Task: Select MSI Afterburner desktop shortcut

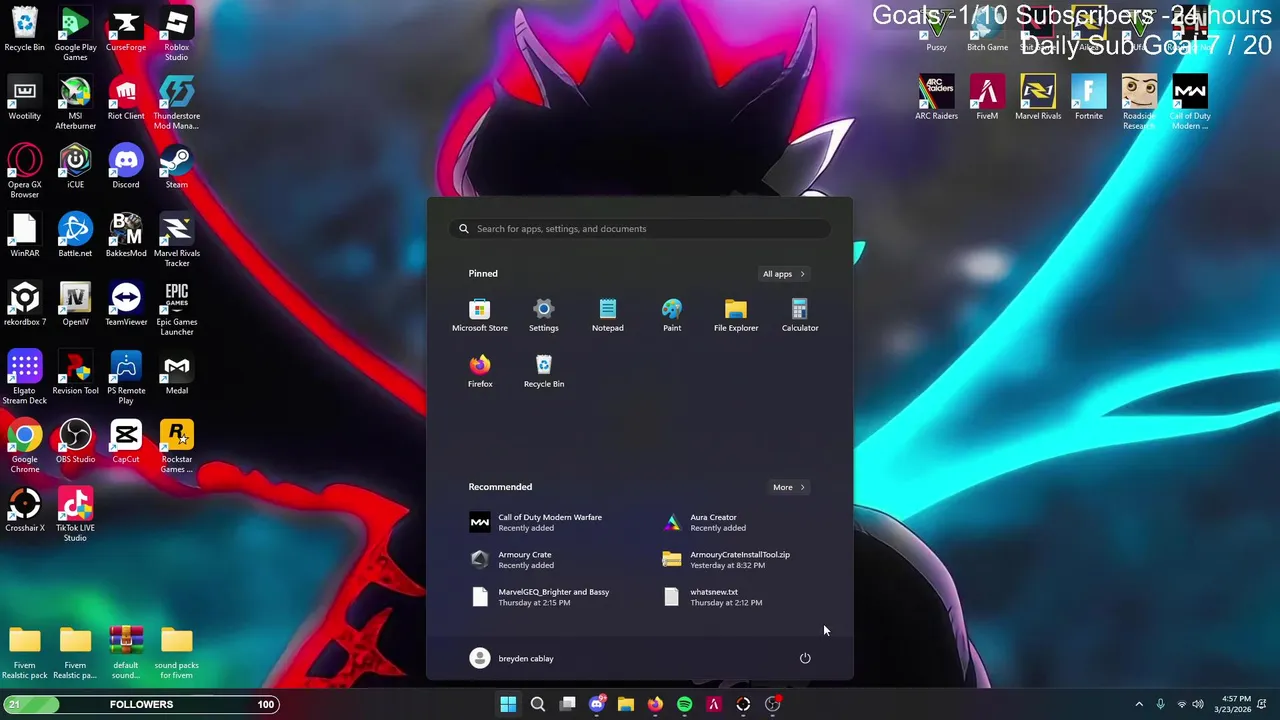Action: coord(75,103)
